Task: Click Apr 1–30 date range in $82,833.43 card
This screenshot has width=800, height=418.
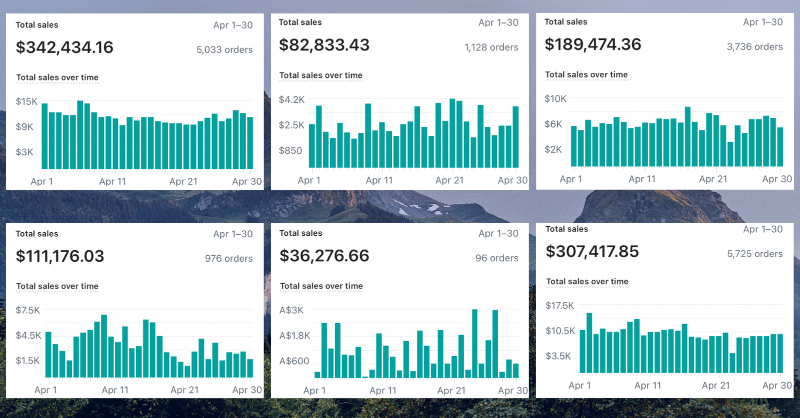Action: pyautogui.click(x=498, y=22)
